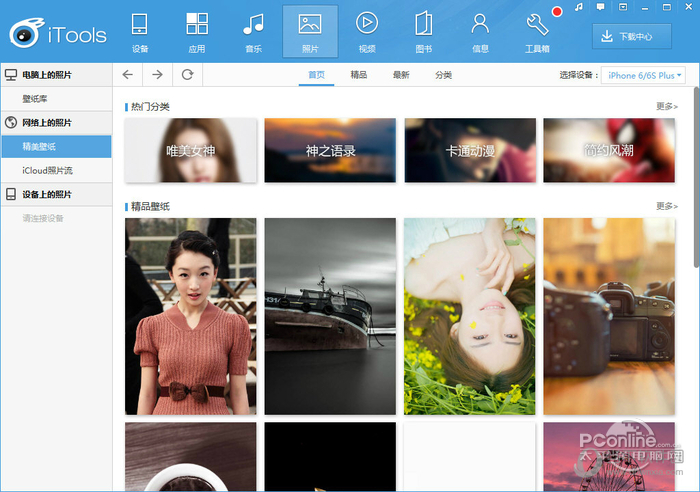Open the 图书 (Books) section icon
The image size is (700, 492).
(x=423, y=29)
